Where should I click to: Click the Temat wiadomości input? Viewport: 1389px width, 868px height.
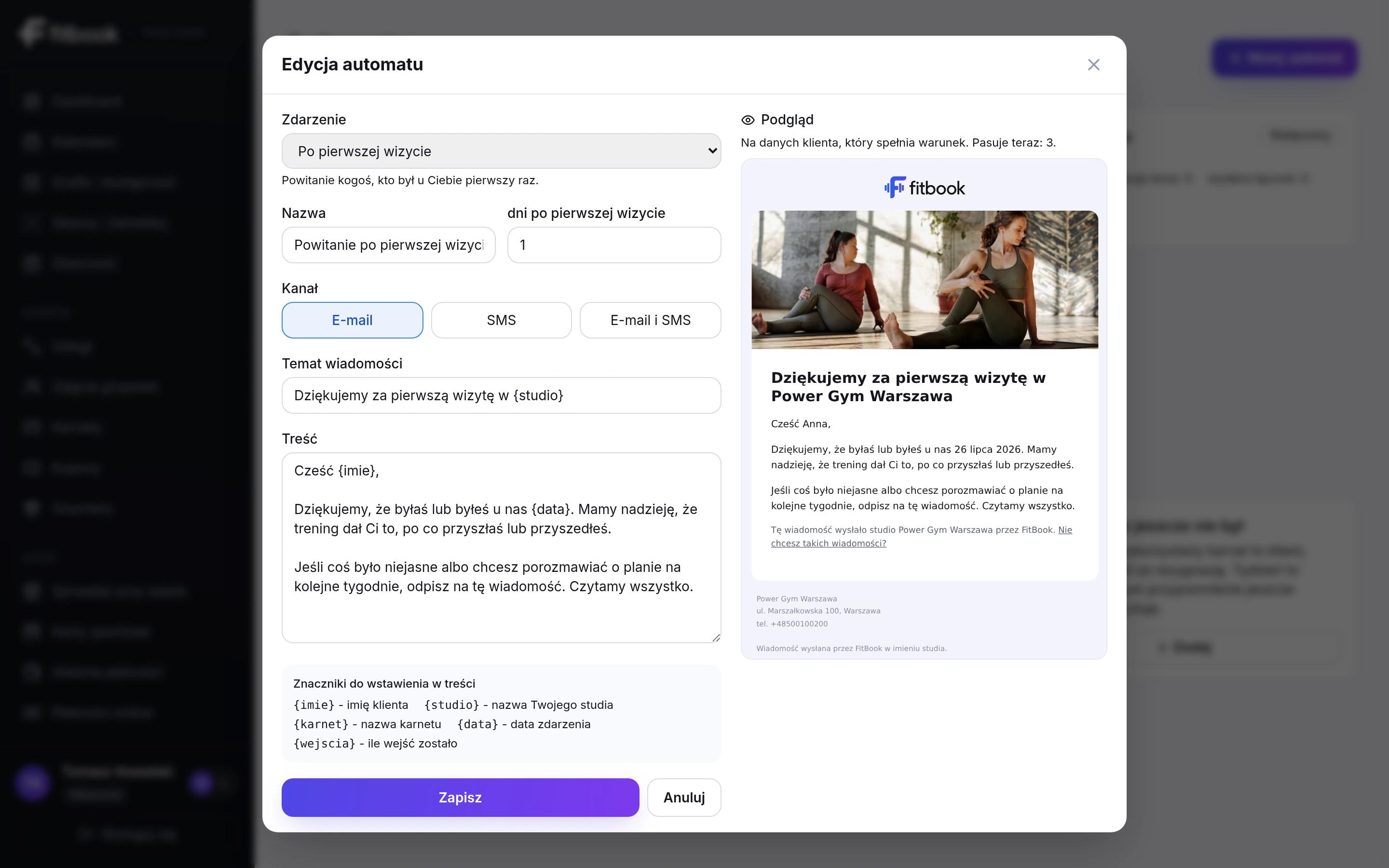tap(501, 395)
